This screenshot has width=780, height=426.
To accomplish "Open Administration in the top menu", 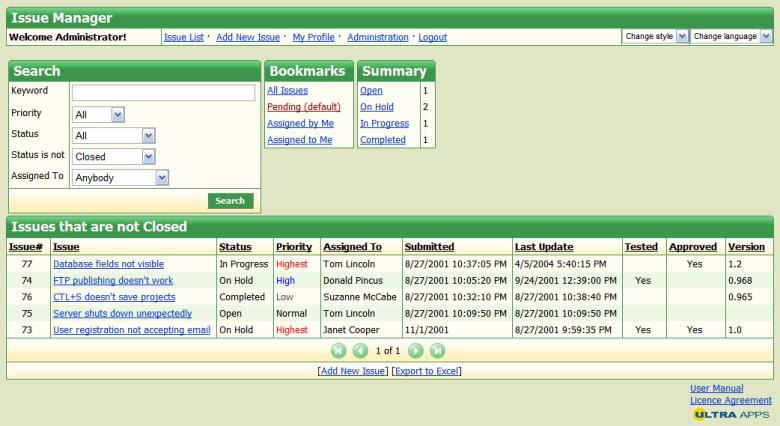I will coord(378,37).
